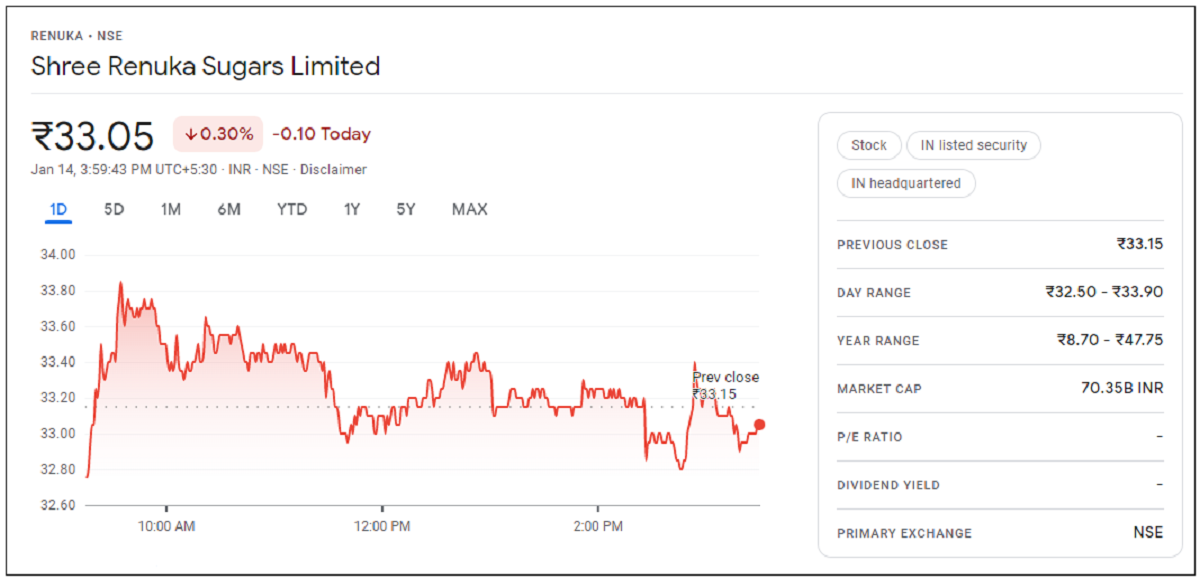Viewport: 1200px width, 580px height.
Task: Click the Shree Renuka Sugars Limited title
Action: (206, 67)
